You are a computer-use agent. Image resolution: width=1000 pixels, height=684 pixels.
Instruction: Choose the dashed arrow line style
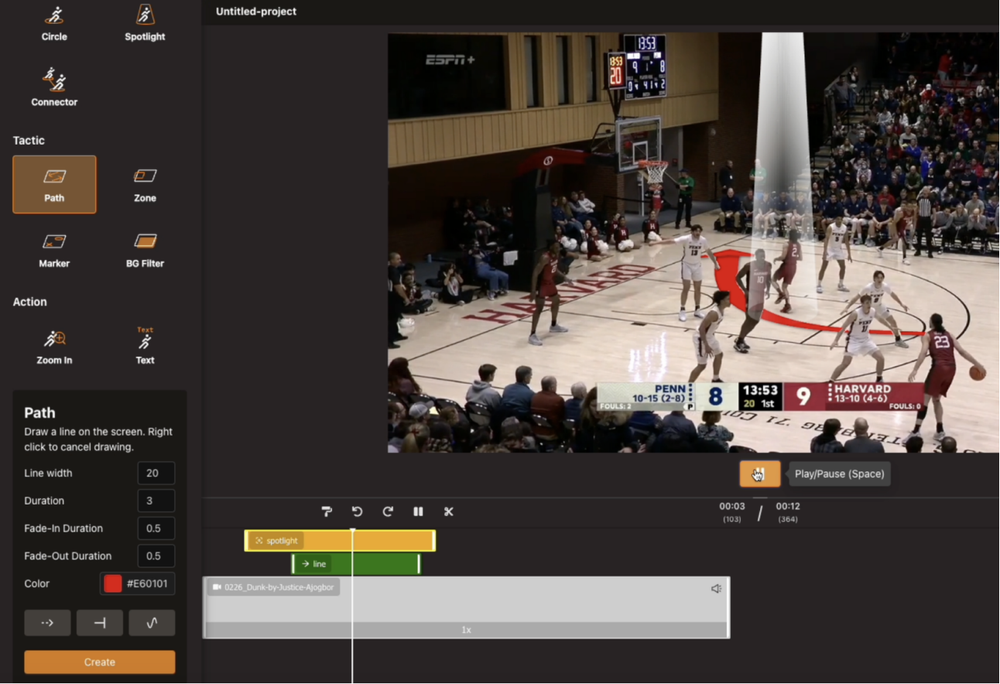[x=47, y=623]
